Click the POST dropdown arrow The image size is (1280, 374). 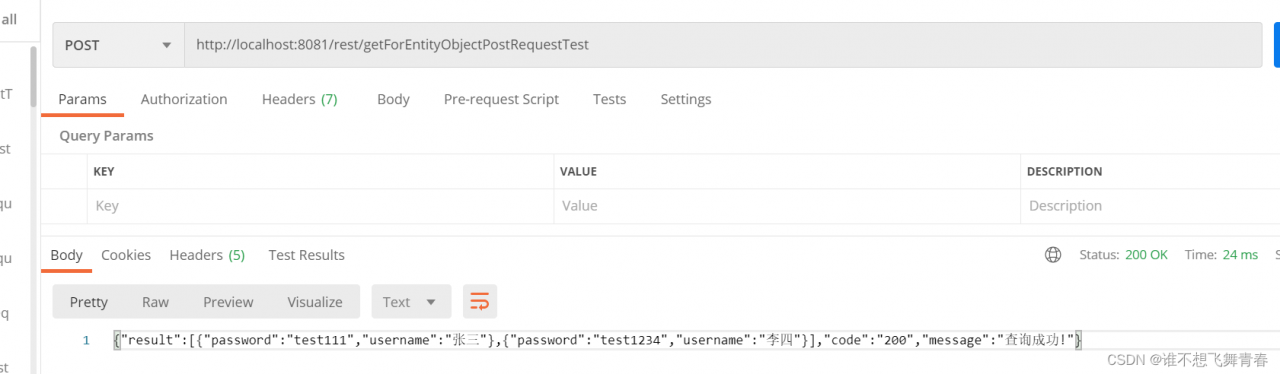pos(166,46)
